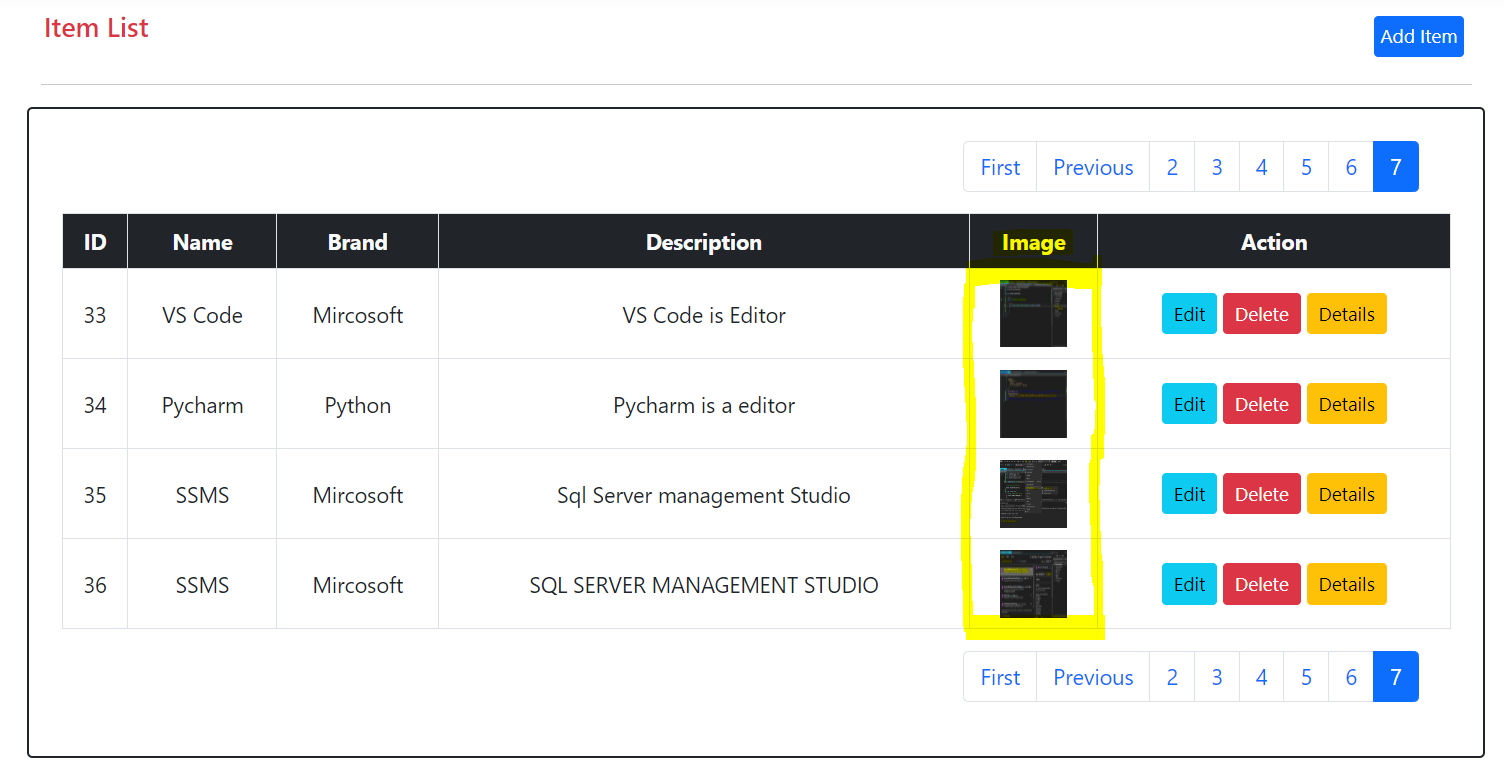
Task: Click the VS Code name cell
Action: tap(202, 315)
